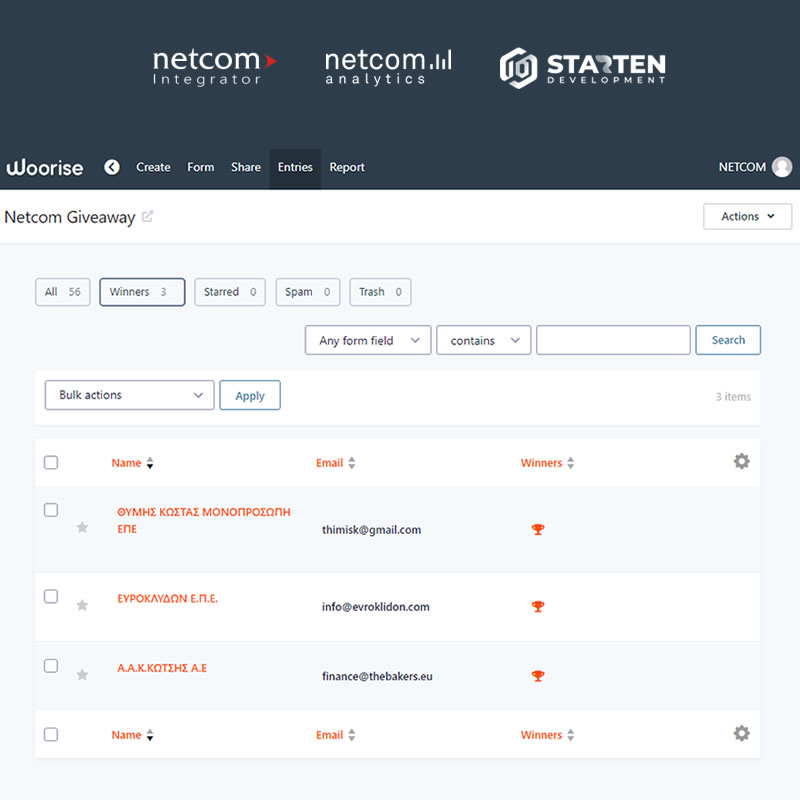This screenshot has width=800, height=800.
Task: Click the NETCOM user avatar icon
Action: tap(781, 168)
